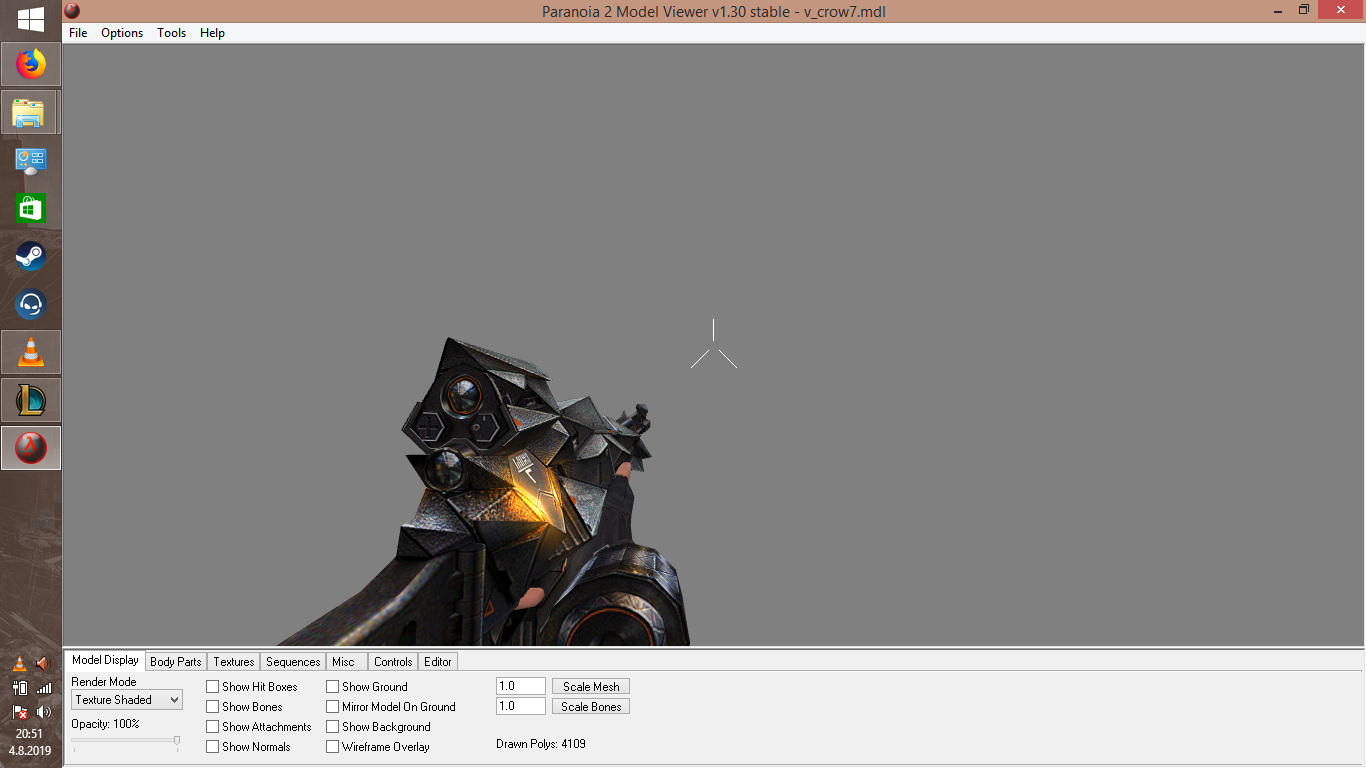Switch to the Model Display tab
The height and width of the screenshot is (768, 1366).
(105, 660)
